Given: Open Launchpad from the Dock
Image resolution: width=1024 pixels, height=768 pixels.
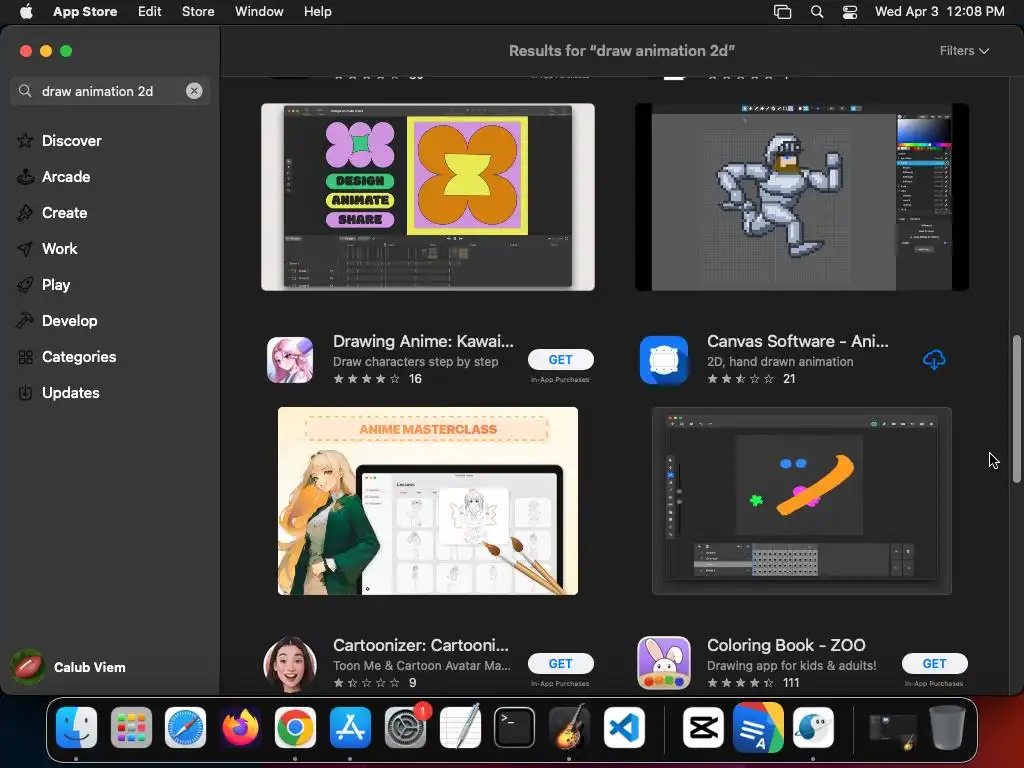Looking at the screenshot, I should (131, 727).
